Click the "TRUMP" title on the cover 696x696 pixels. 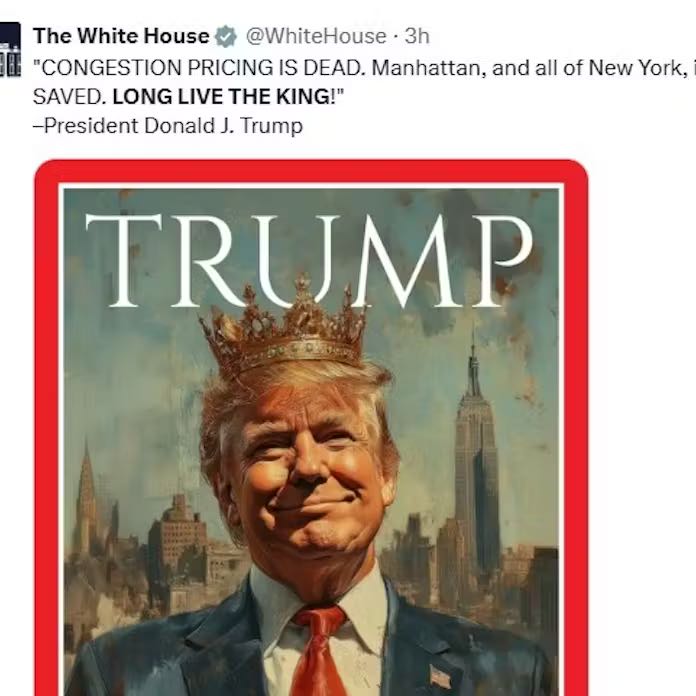309,261
